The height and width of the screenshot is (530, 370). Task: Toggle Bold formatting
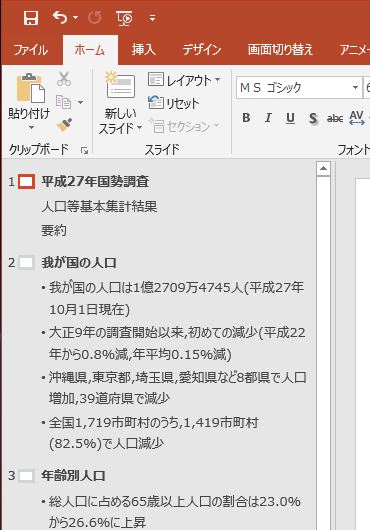tap(246, 118)
